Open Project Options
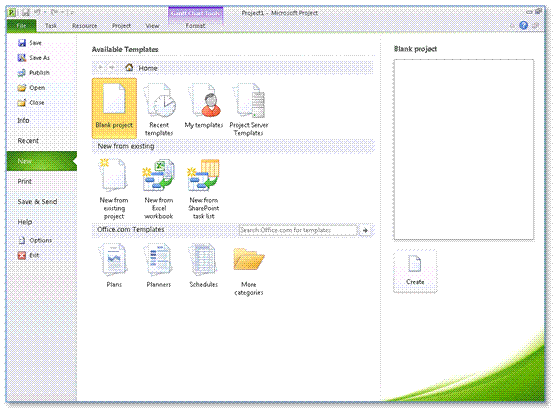This screenshot has height=413, width=556. point(35,240)
